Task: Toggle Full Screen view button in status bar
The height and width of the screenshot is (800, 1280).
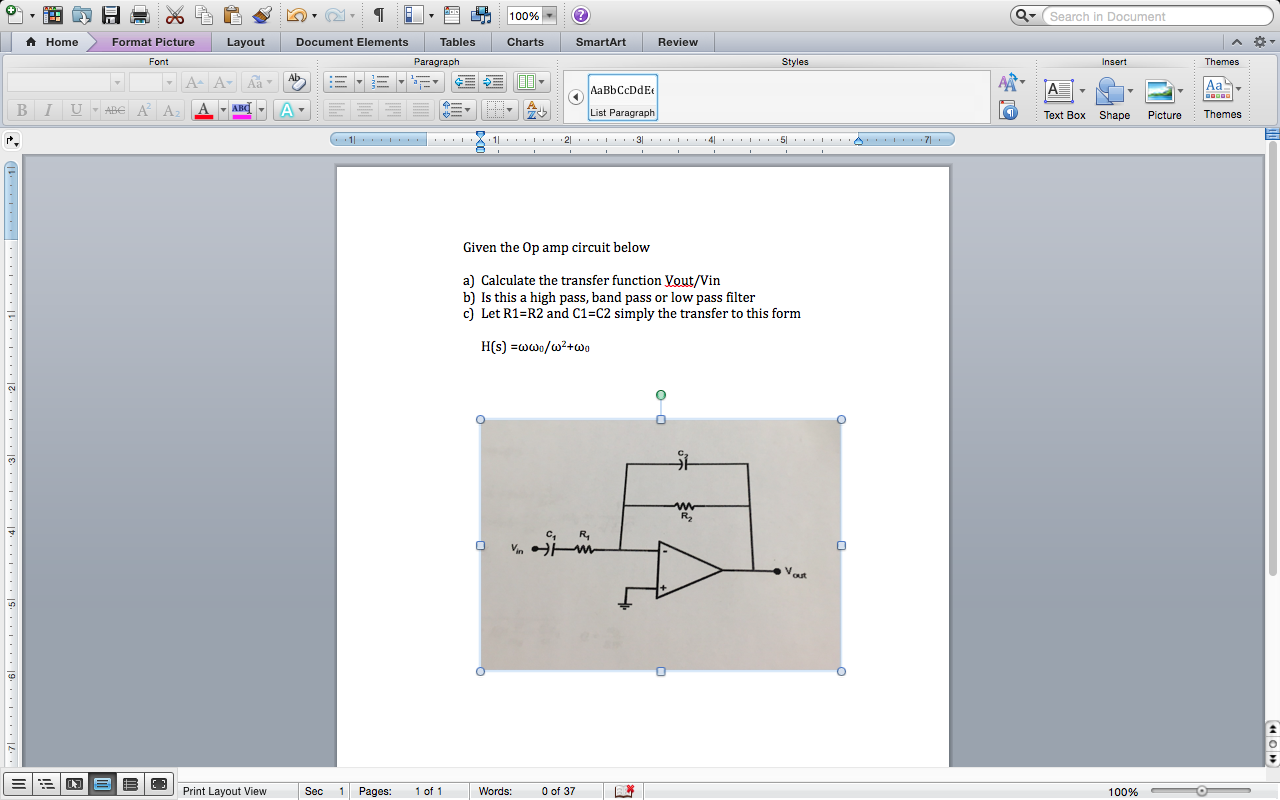Action: click(x=158, y=784)
